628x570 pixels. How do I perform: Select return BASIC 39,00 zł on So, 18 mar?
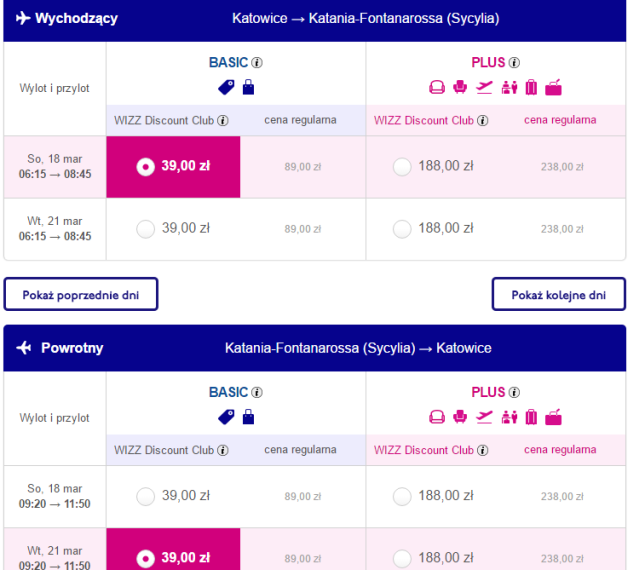point(145,496)
